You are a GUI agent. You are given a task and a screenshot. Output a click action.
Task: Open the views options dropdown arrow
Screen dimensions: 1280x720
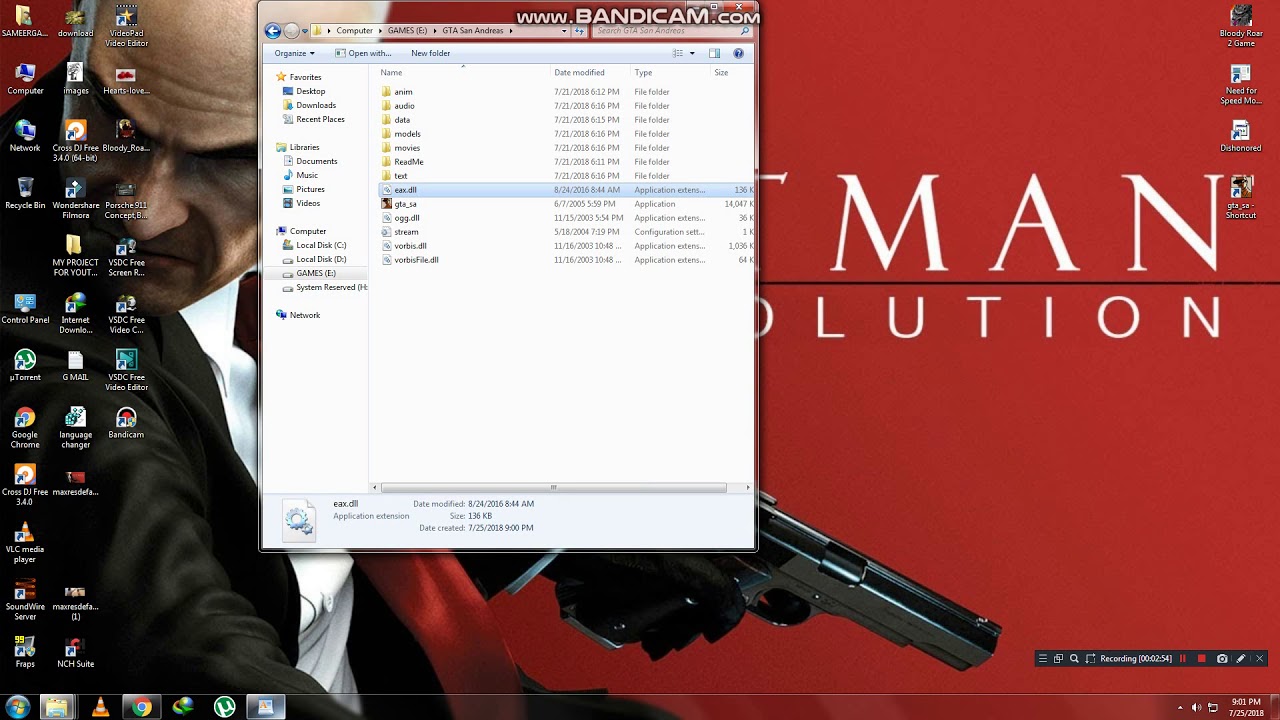point(692,53)
